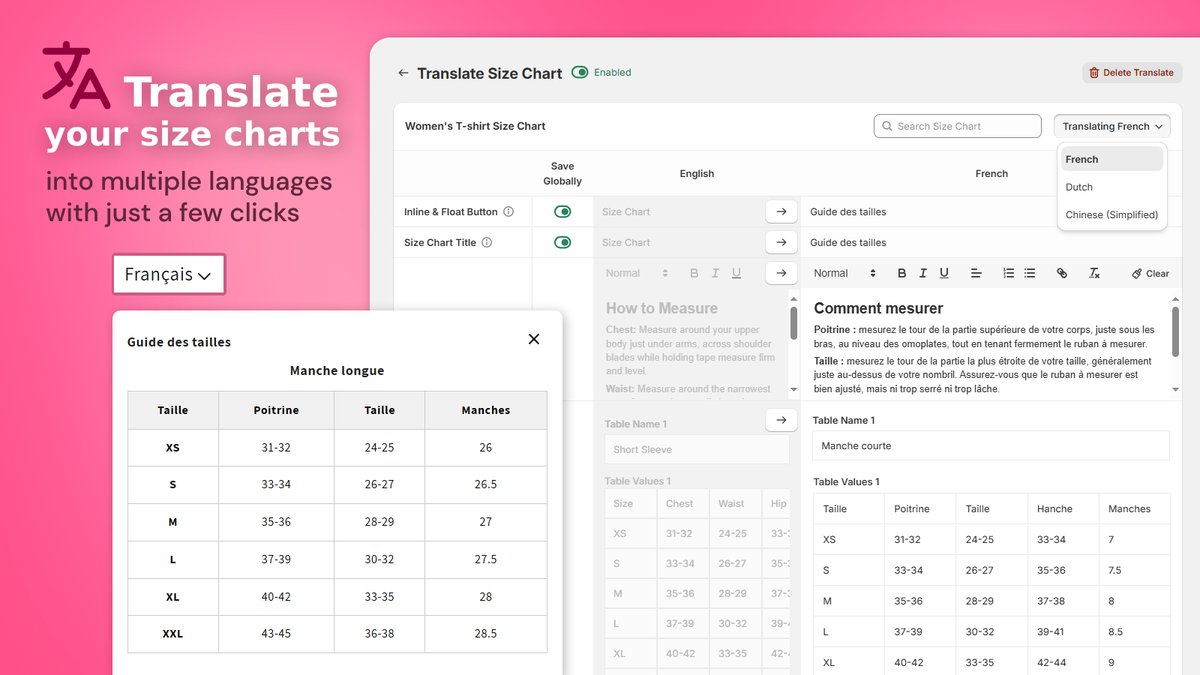Click 27.5 in the popup size table

tap(486, 560)
